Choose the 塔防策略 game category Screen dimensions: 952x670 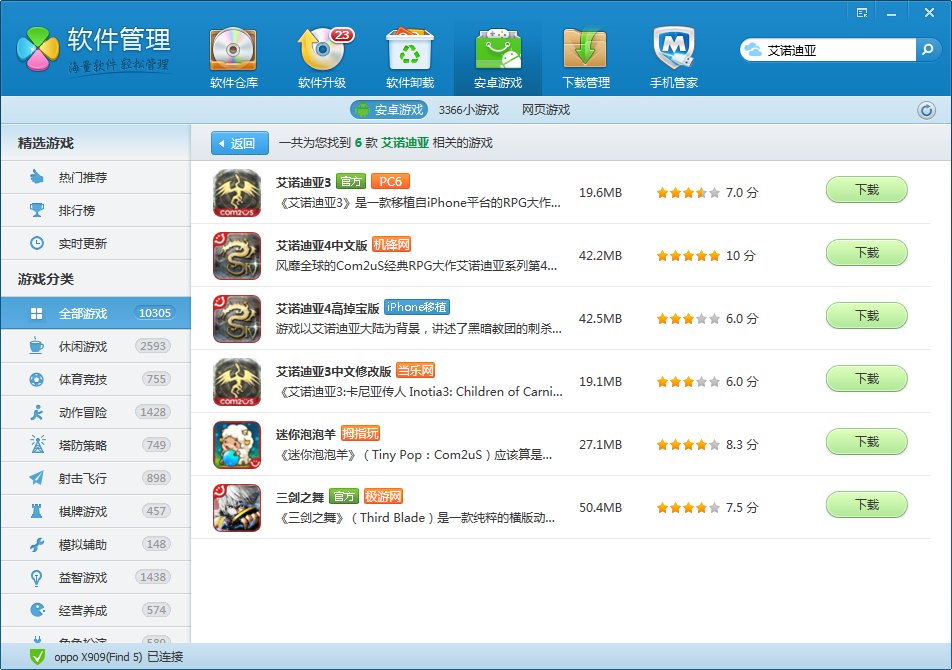[83, 445]
